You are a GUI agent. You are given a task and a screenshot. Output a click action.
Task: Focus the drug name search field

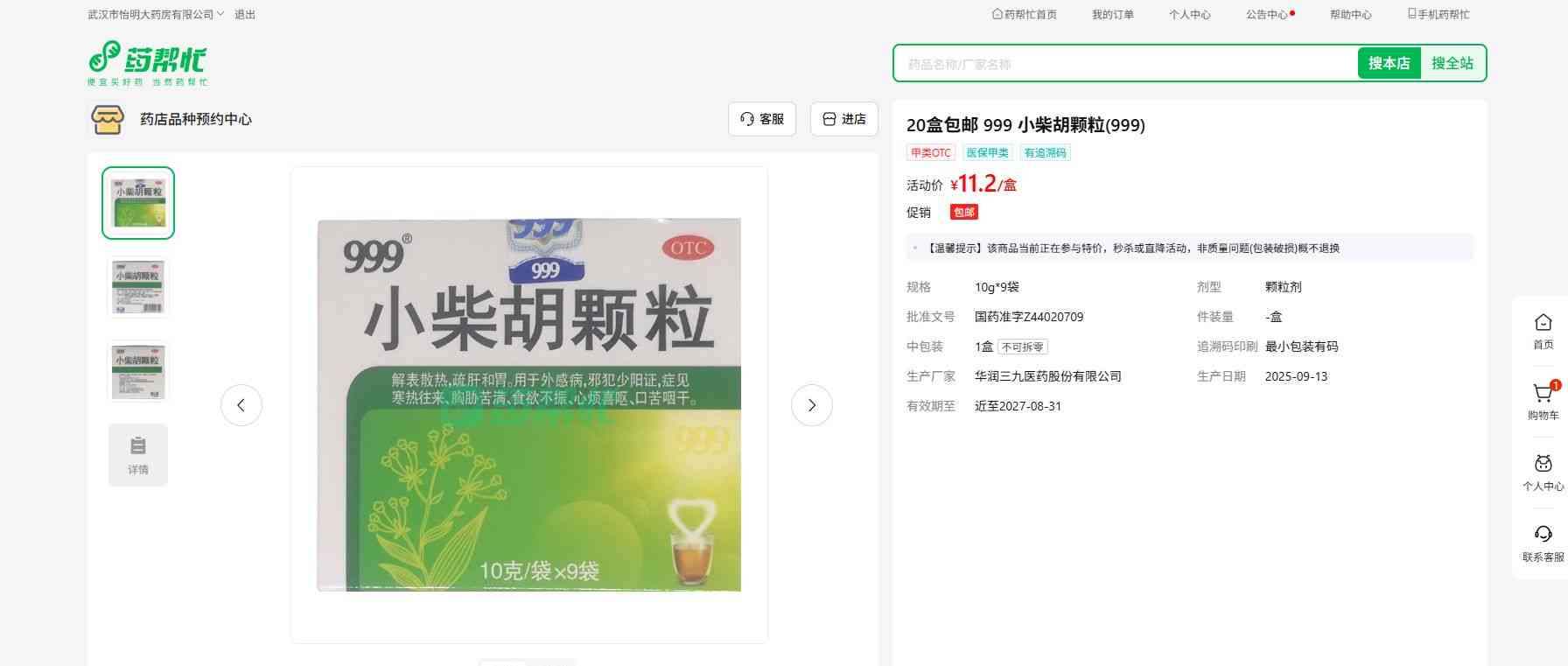click(1124, 64)
